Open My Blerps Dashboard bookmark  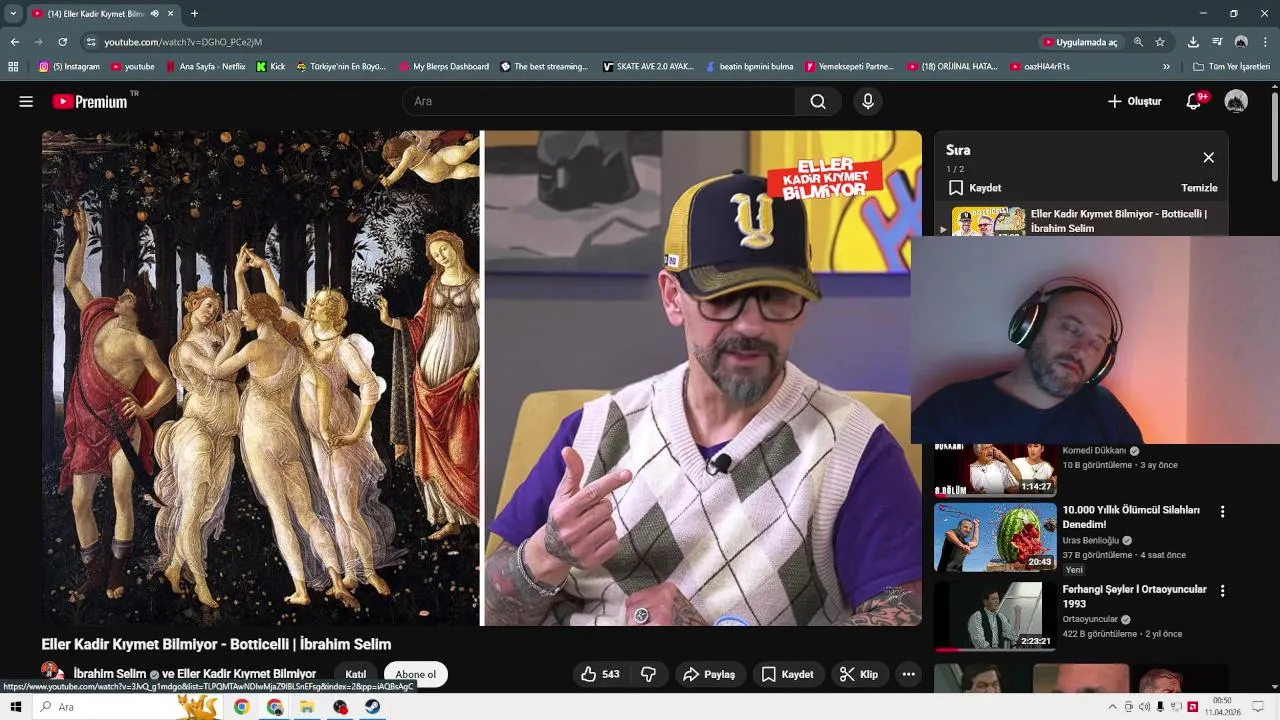coord(443,67)
